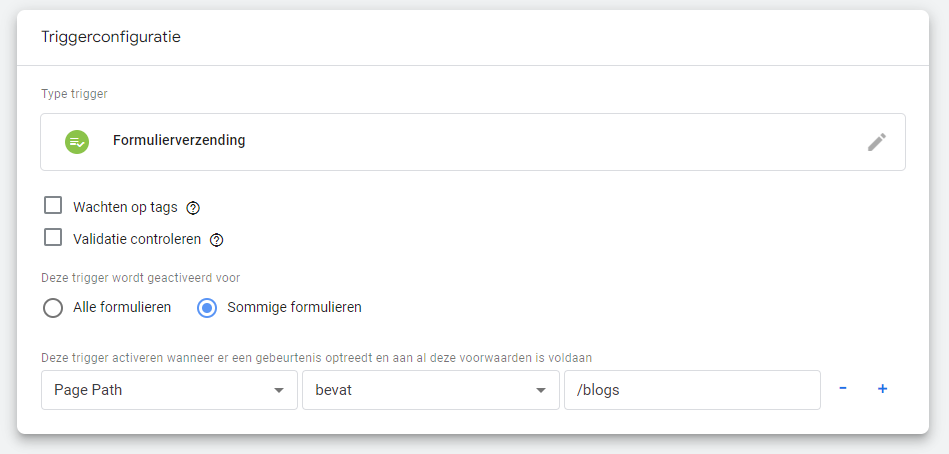Image resolution: width=949 pixels, height=454 pixels.
Task: Choose the Sommige formulieren radio button
Action: [x=207, y=308]
